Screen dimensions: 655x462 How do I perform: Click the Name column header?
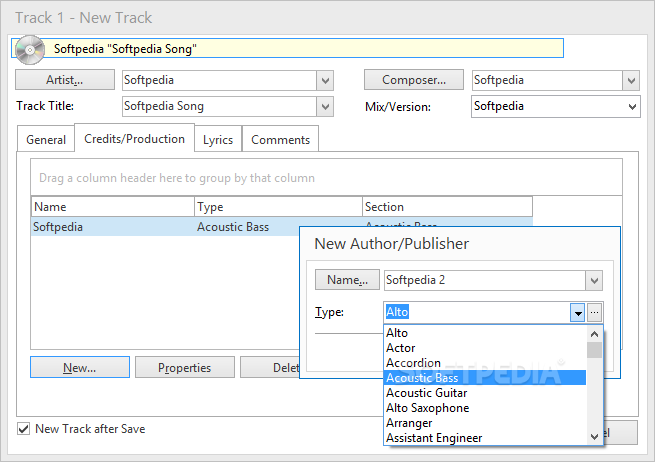113,207
